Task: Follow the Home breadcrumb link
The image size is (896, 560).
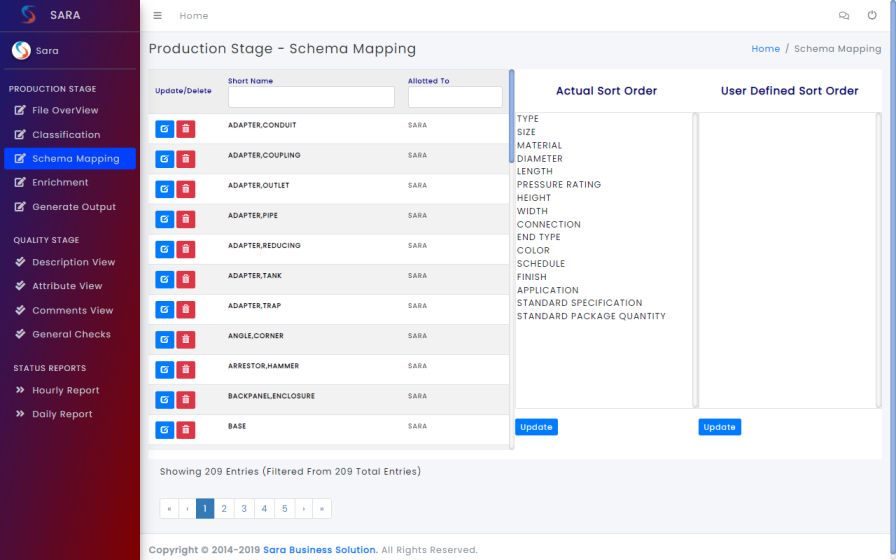Action: point(765,49)
